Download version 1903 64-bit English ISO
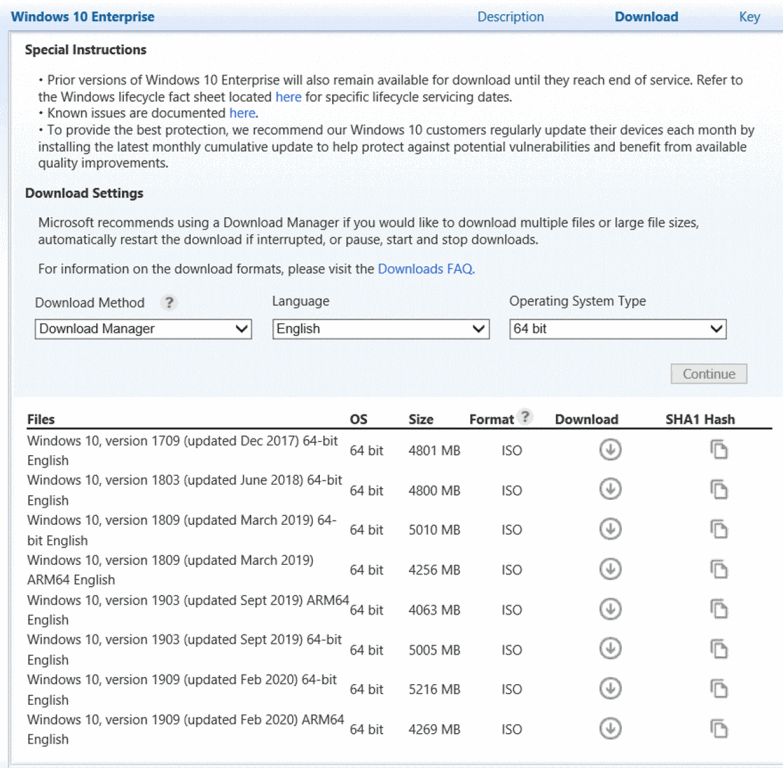783x768 pixels. (x=610, y=649)
